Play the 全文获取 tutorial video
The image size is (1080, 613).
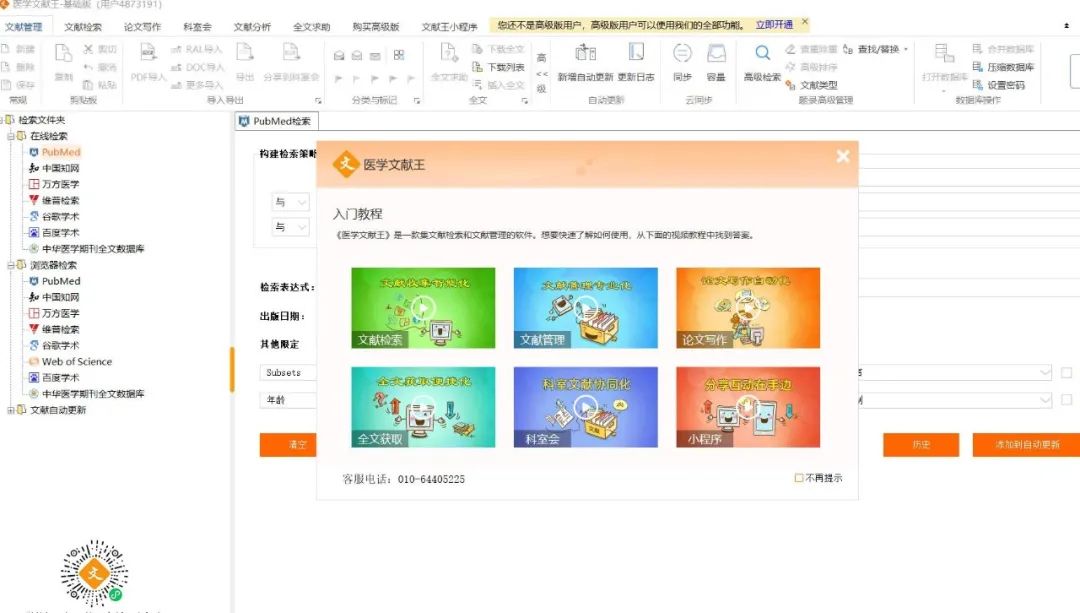tap(423, 407)
